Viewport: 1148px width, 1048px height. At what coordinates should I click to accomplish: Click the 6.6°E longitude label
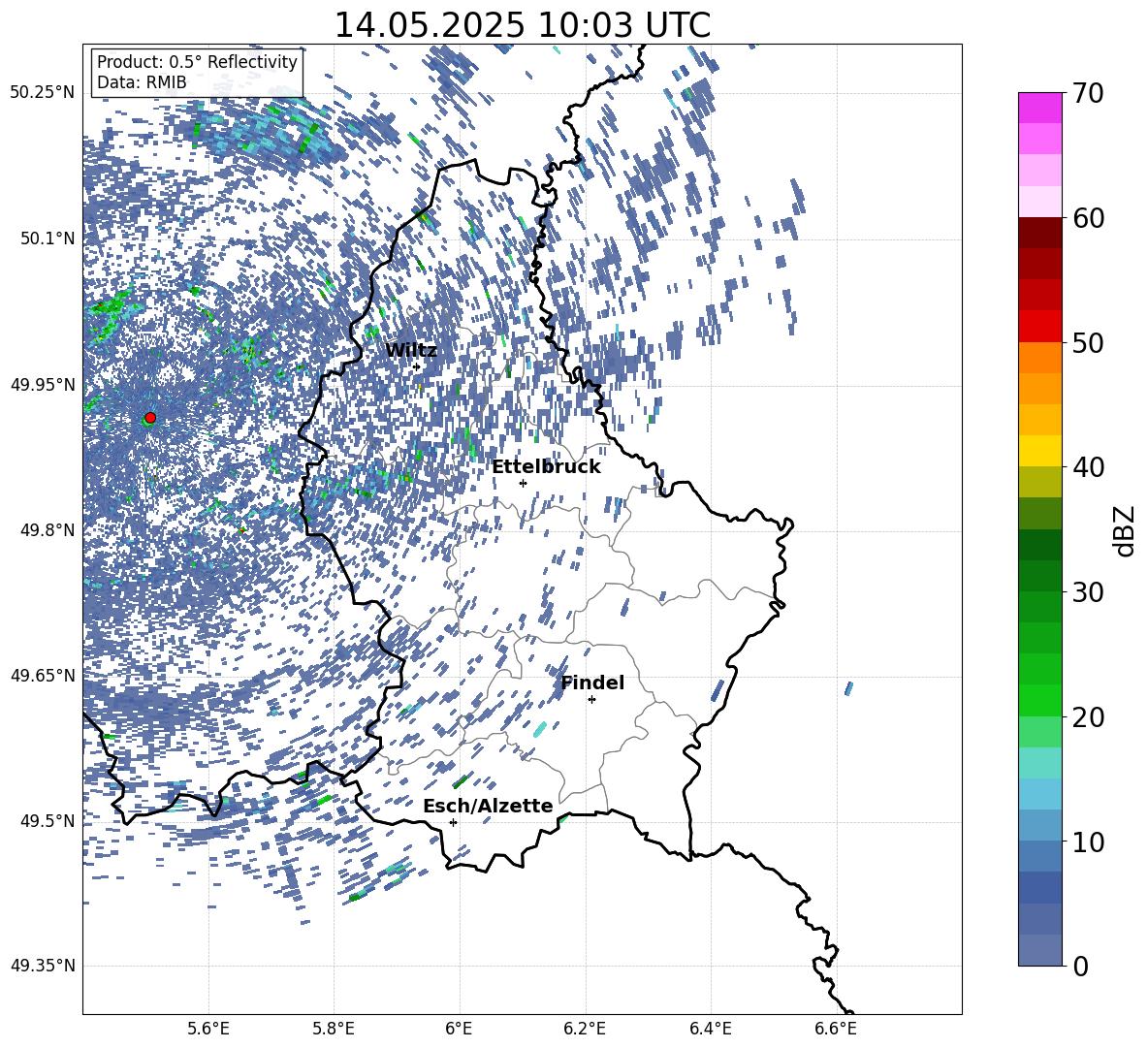click(x=836, y=1029)
